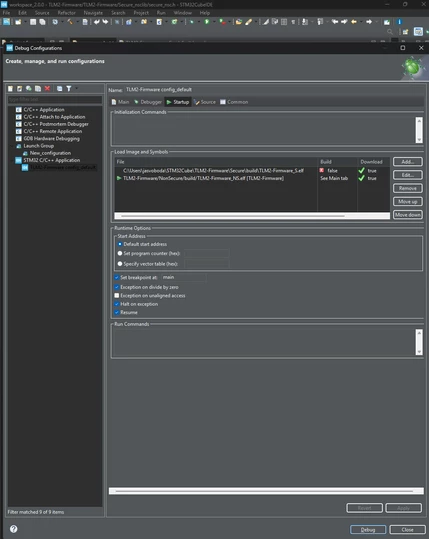Click the help question mark icon
429x539 pixels.
[x=14, y=529]
